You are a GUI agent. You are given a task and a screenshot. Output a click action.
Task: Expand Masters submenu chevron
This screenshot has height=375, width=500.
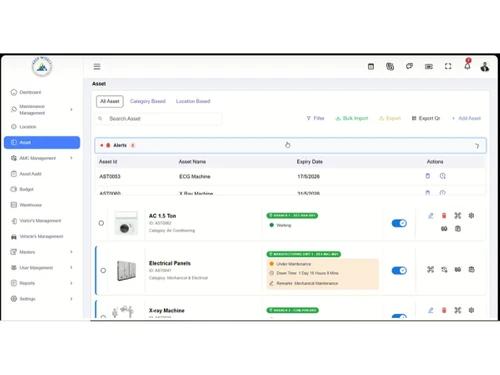[x=71, y=252]
